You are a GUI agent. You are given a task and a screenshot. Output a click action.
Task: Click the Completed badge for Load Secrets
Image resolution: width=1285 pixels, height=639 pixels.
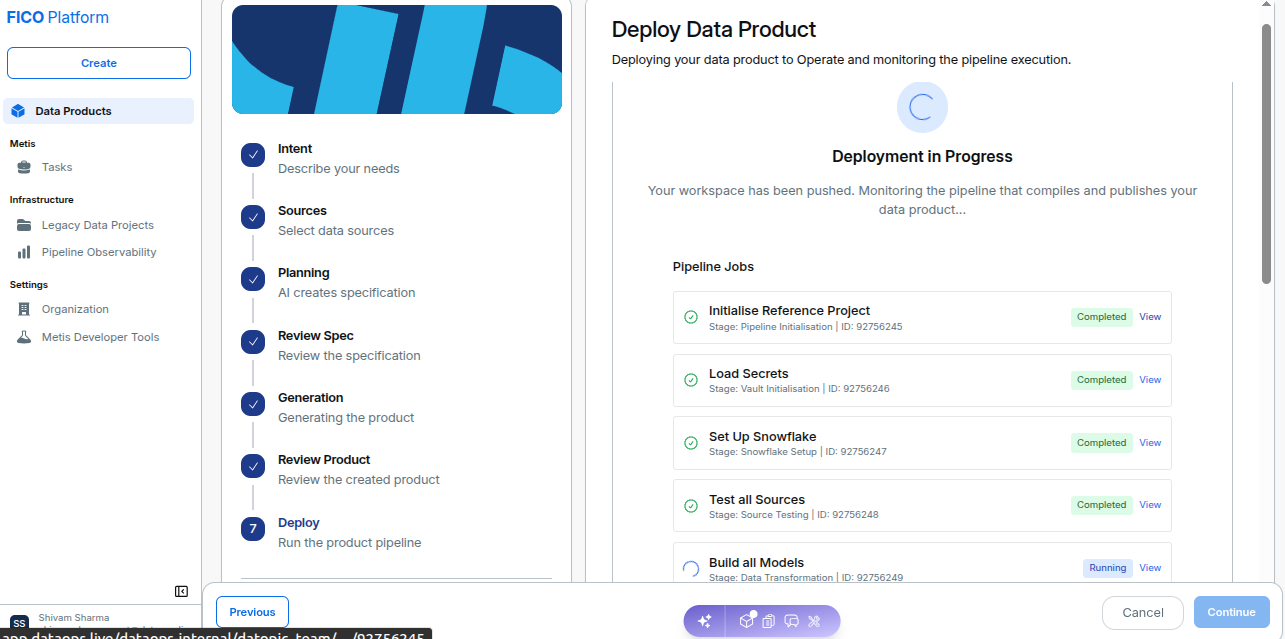[x=1102, y=380]
